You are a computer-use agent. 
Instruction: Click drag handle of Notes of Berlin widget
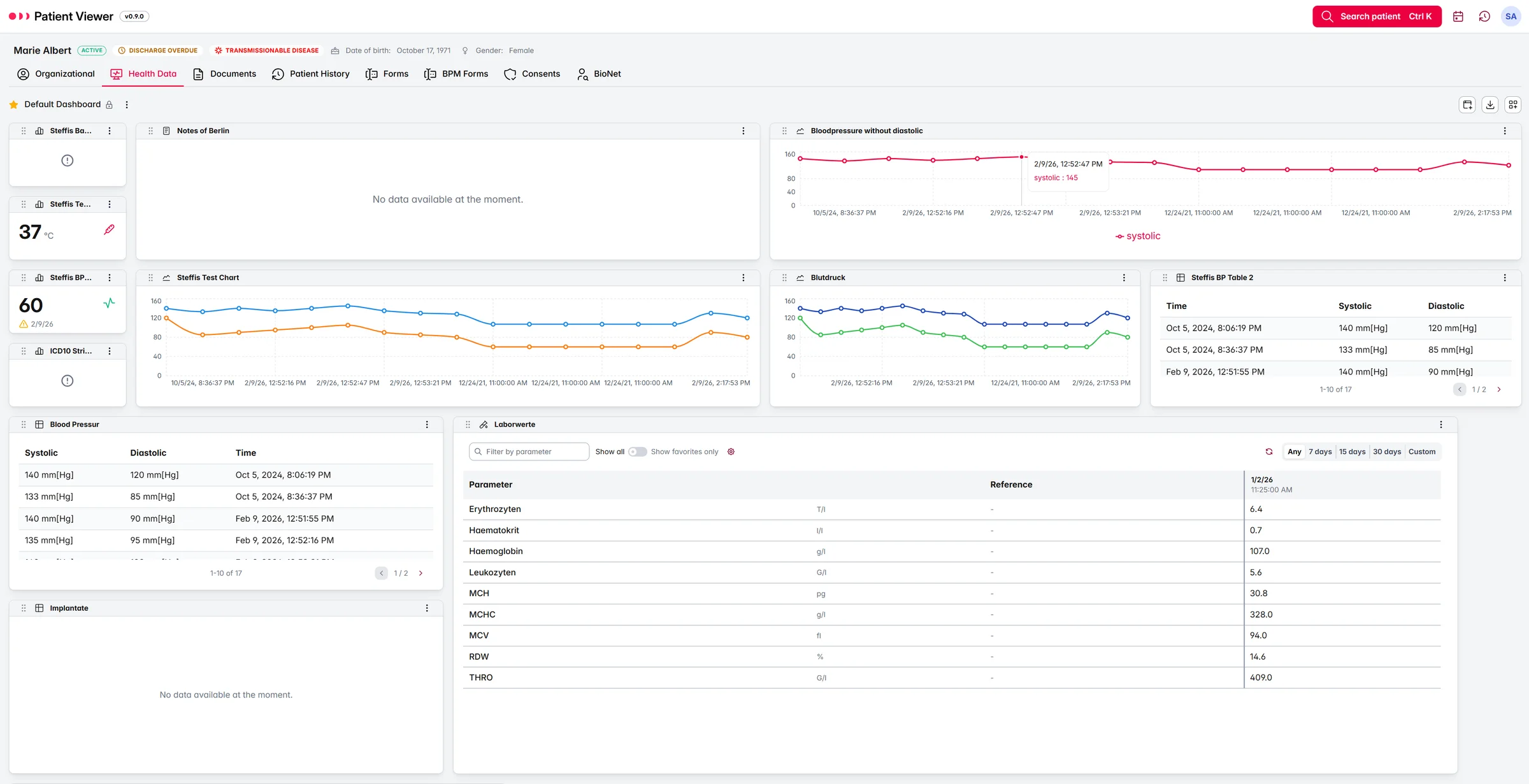point(151,131)
